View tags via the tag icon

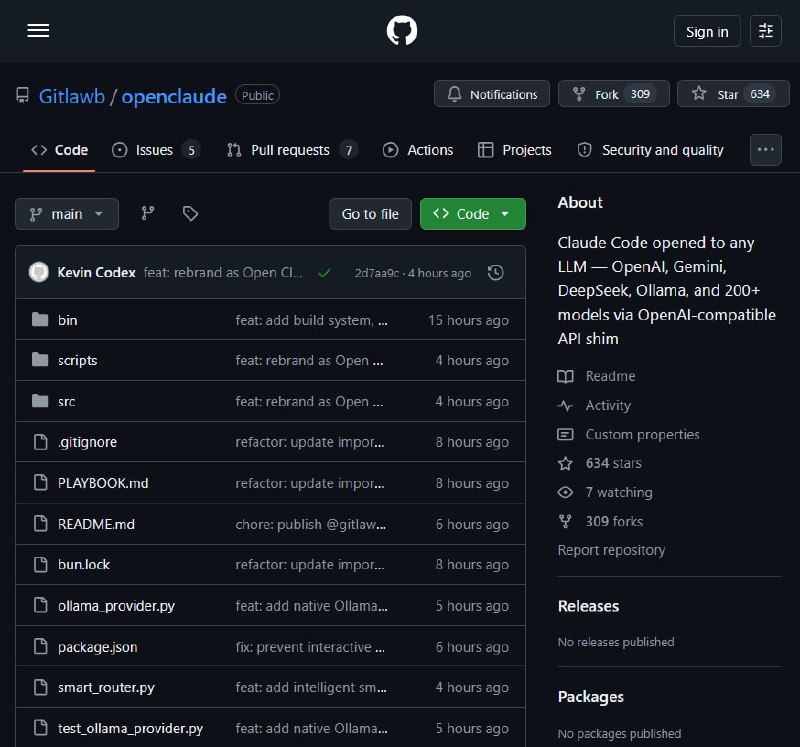[x=190, y=213]
